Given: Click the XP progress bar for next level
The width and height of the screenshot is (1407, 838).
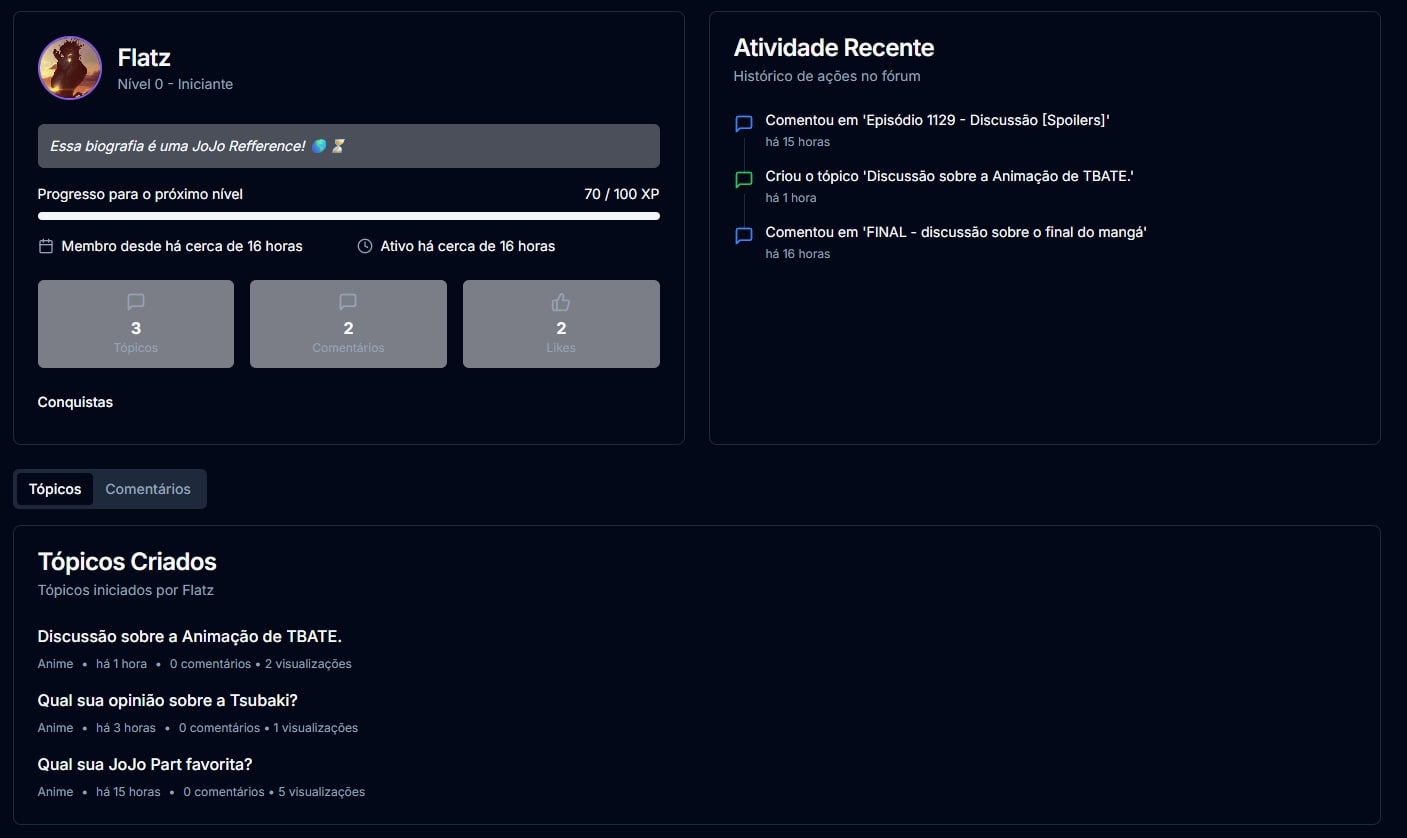Looking at the screenshot, I should point(348,216).
